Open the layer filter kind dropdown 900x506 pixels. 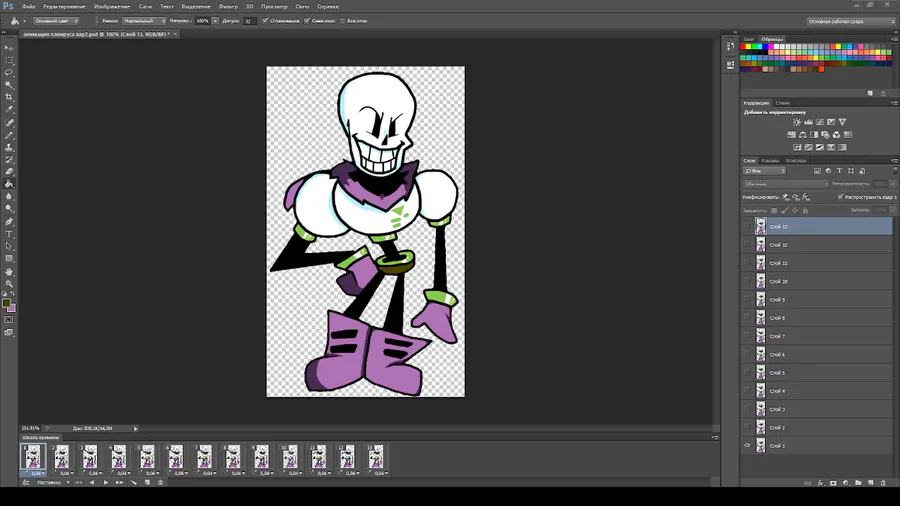pyautogui.click(x=765, y=171)
